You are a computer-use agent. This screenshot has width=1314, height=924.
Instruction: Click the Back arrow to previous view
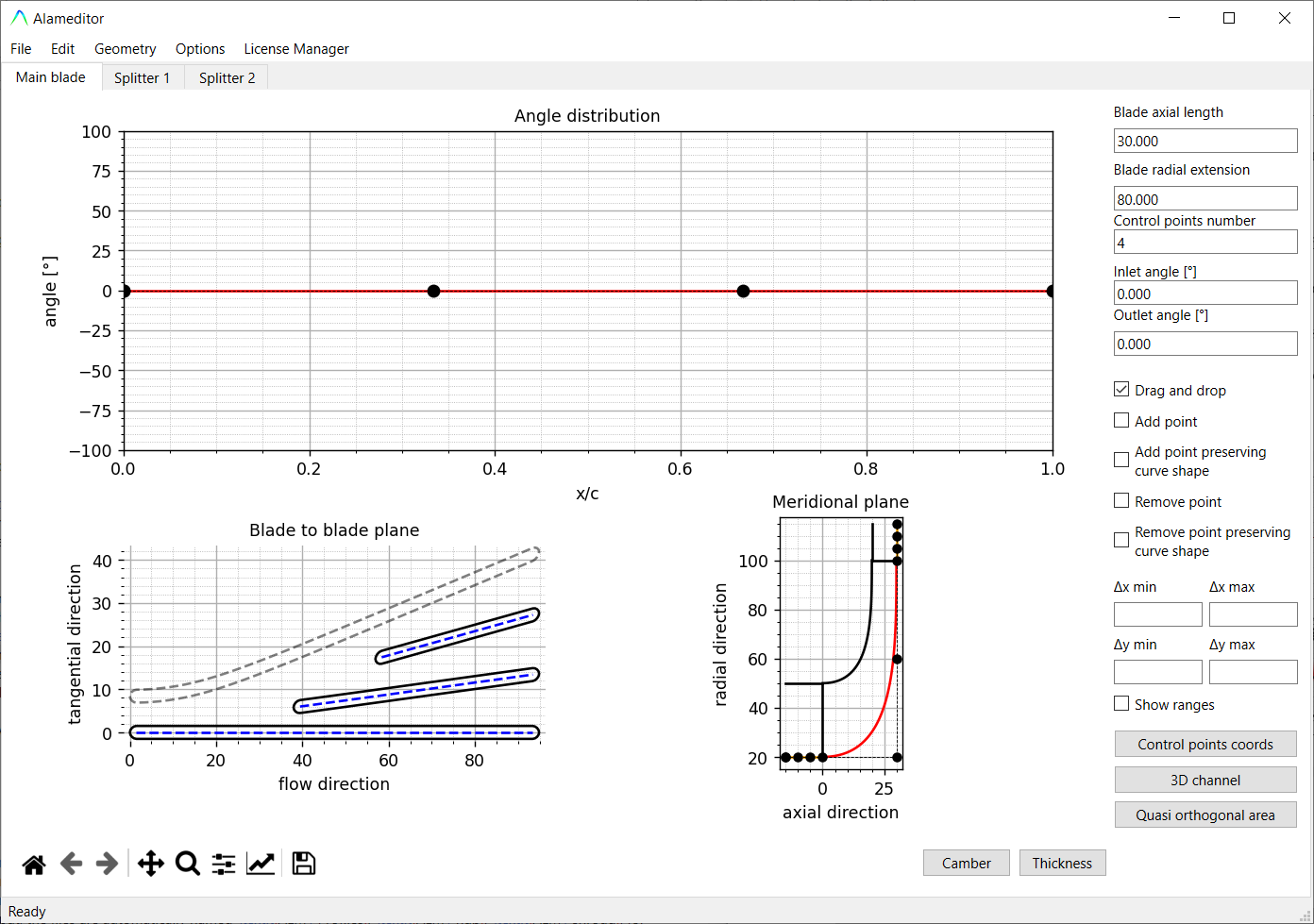[x=71, y=864]
